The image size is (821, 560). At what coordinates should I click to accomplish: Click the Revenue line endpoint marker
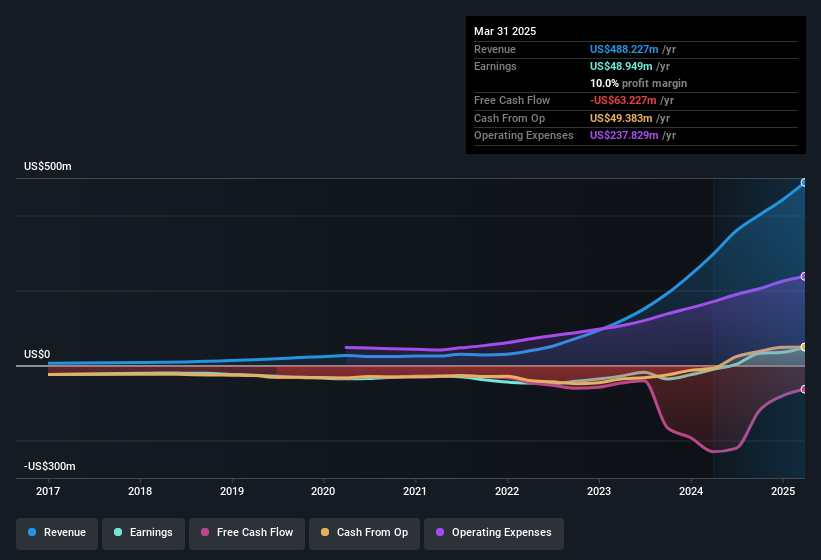(804, 183)
